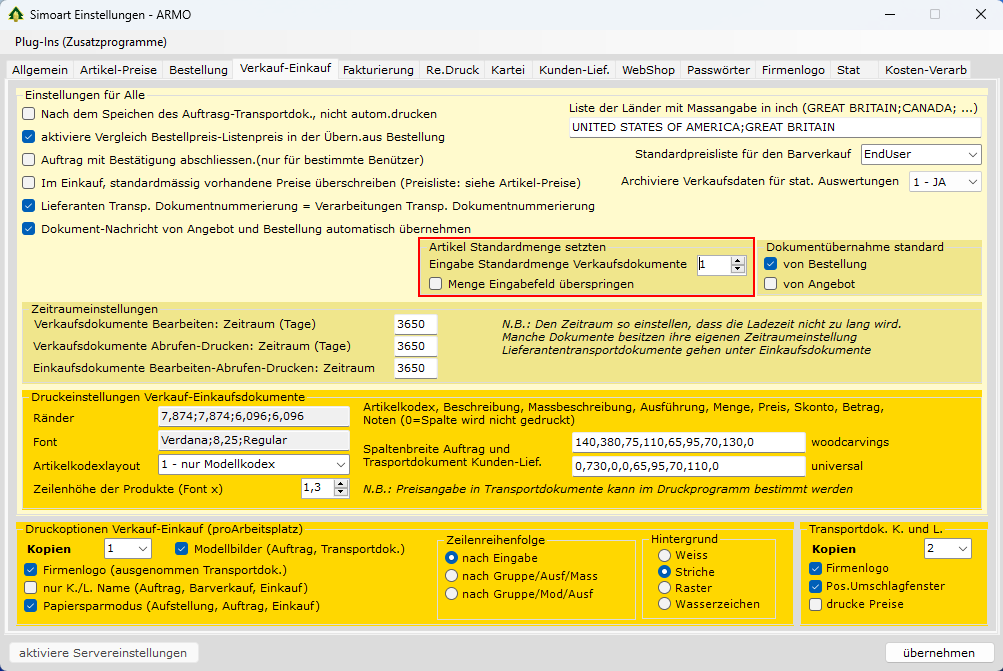Check the 'von Angebot' checkbox
Image resolution: width=1003 pixels, height=671 pixels.
(x=771, y=284)
